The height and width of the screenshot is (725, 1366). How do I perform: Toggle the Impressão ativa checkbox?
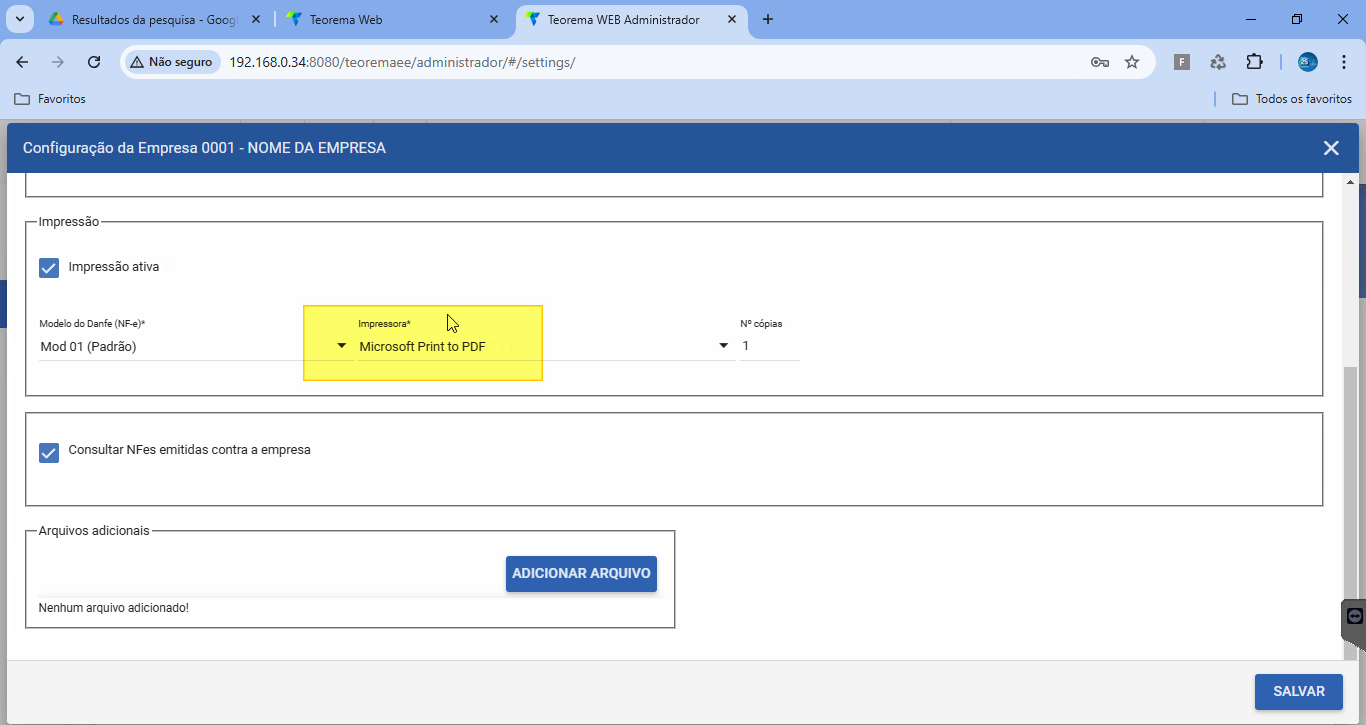pos(49,268)
